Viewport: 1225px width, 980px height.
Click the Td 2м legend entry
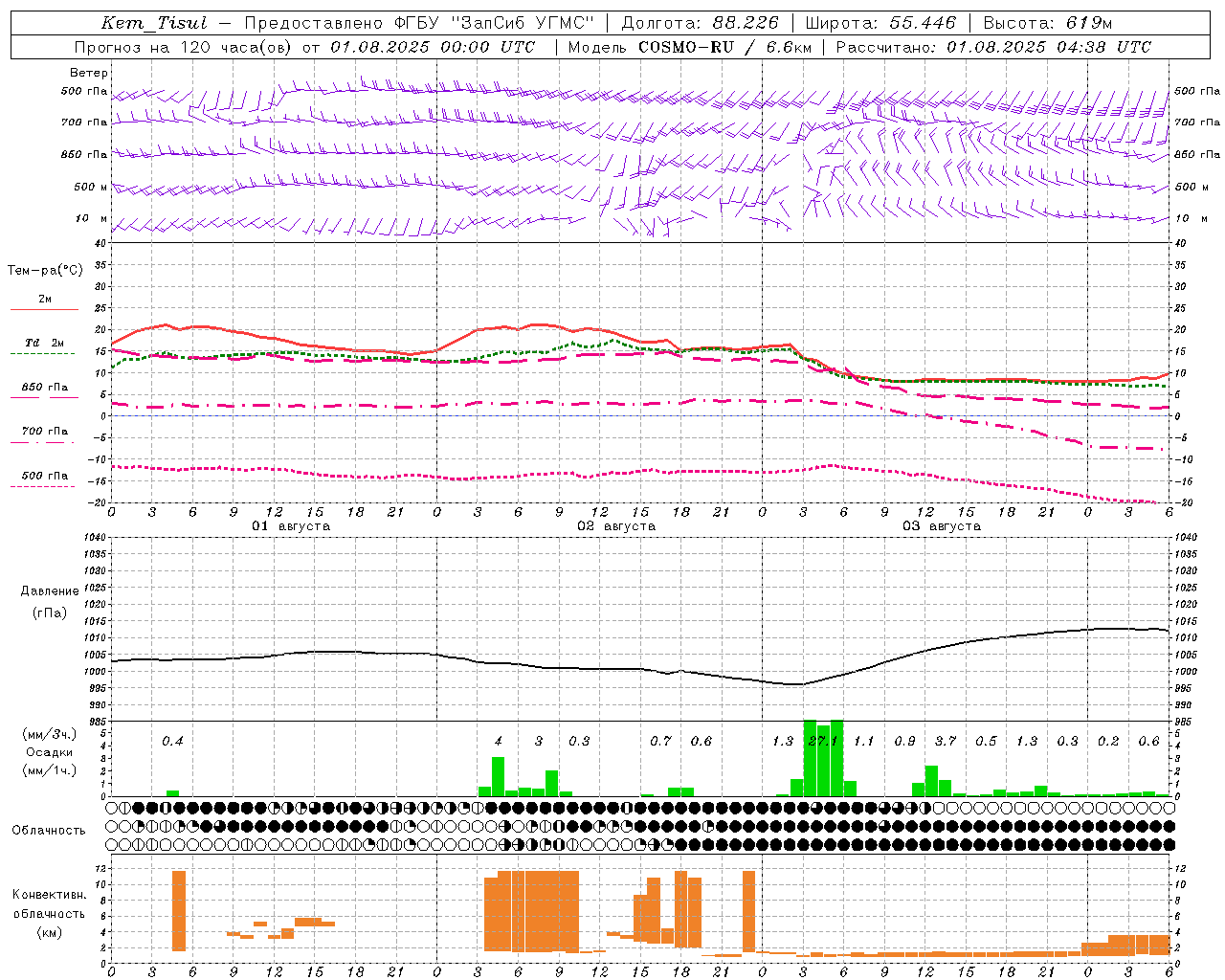44,343
